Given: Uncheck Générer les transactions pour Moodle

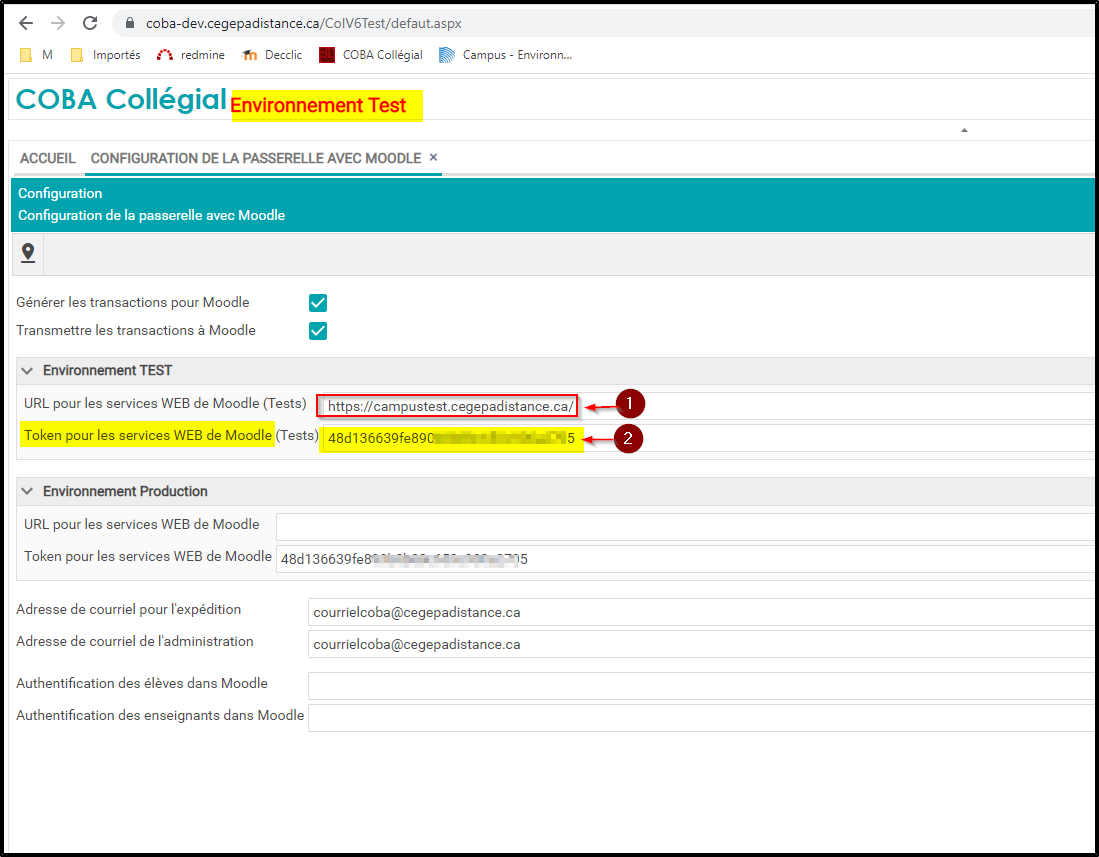Looking at the screenshot, I should pos(318,303).
